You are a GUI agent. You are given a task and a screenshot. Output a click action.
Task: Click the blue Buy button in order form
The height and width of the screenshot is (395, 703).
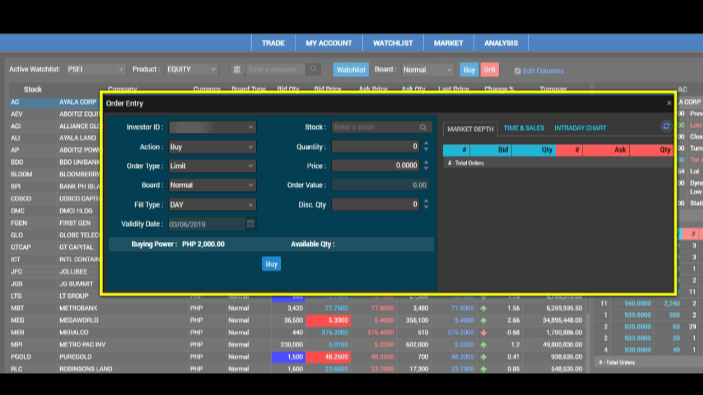coord(271,264)
